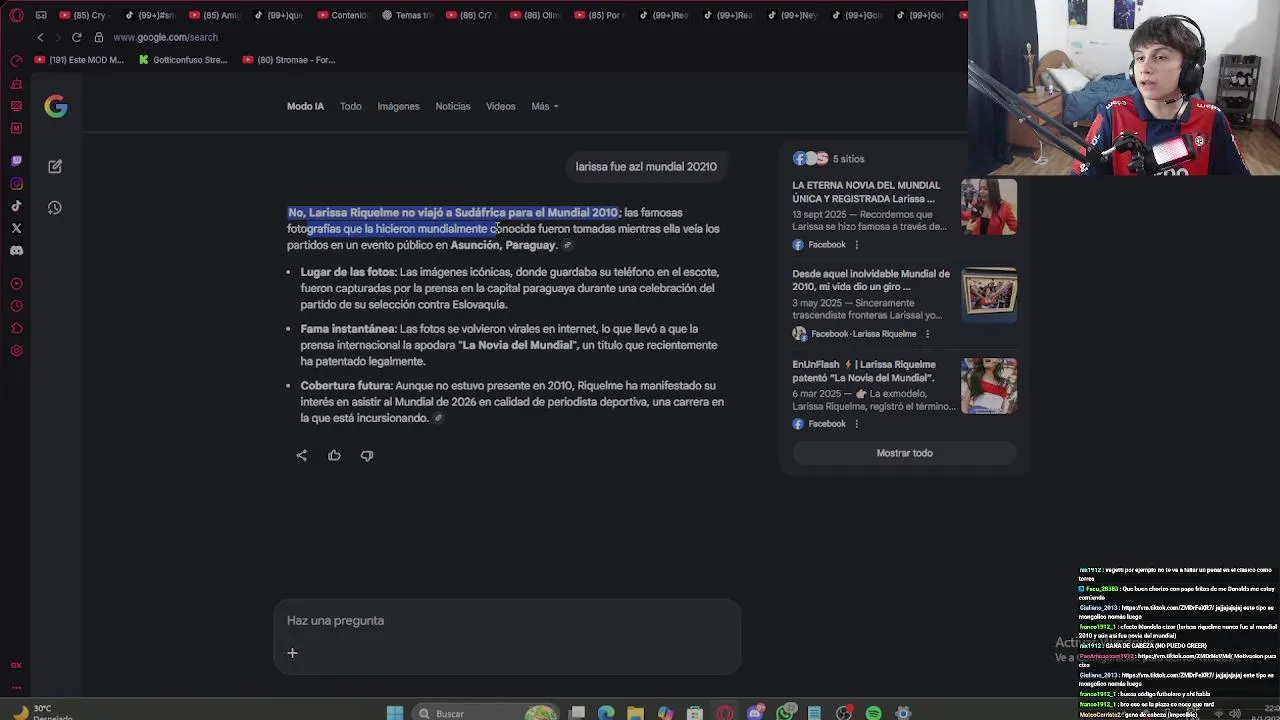This screenshot has height=720, width=1280.
Task: Open 'Desde aquel inolvidable Mundial de 2010' result
Action: point(871,280)
